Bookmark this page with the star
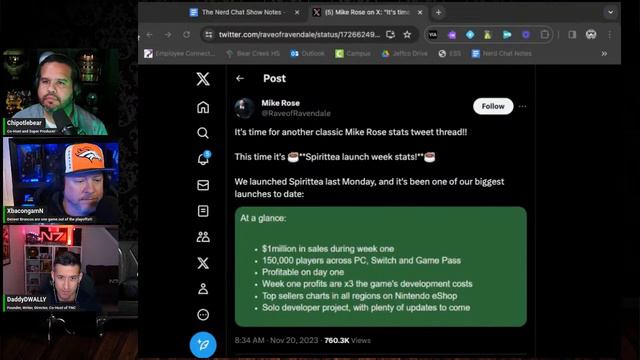Viewport: 640px width, 360px height. (407, 35)
